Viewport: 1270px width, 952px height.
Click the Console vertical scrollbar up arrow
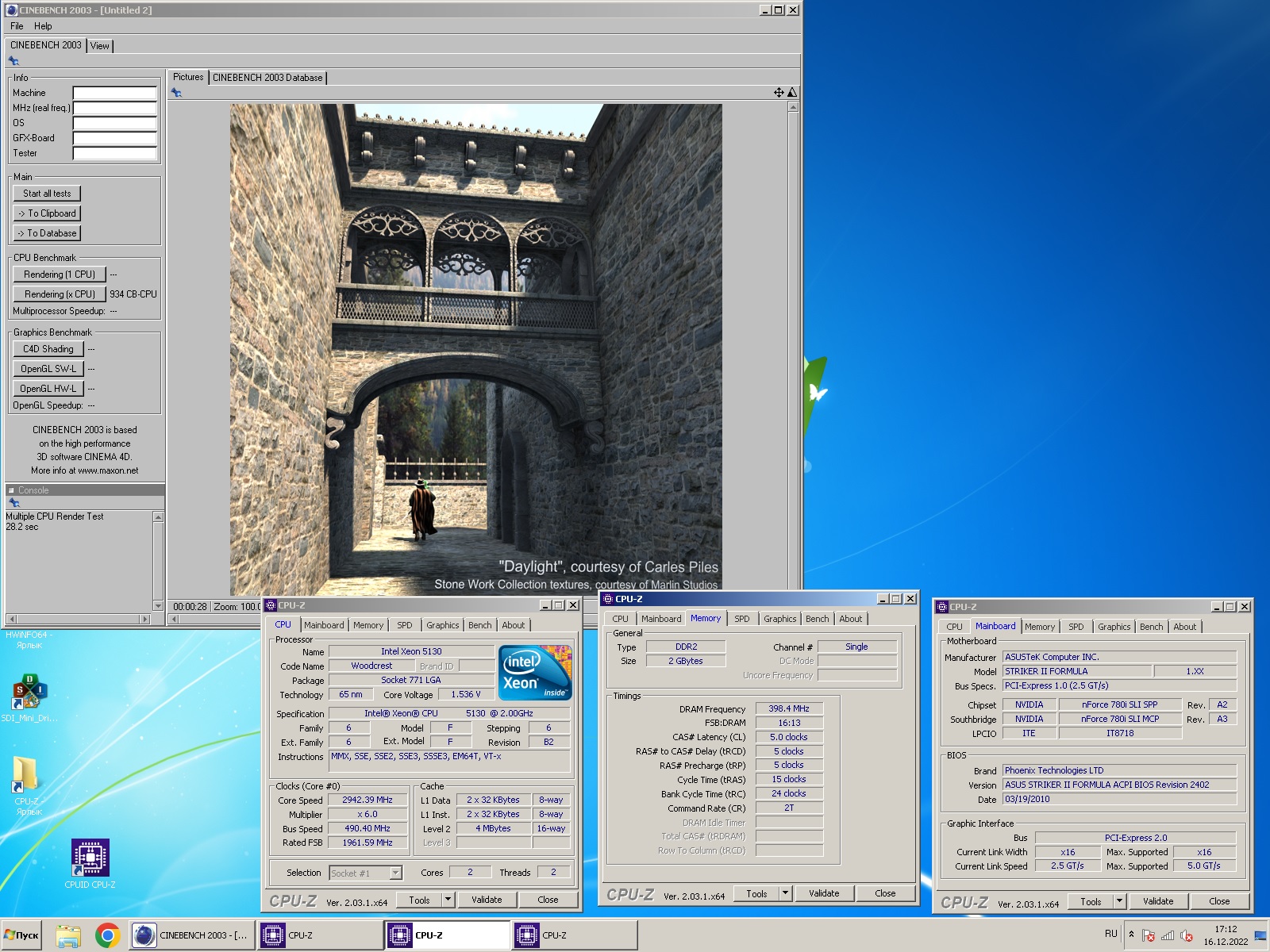click(158, 516)
